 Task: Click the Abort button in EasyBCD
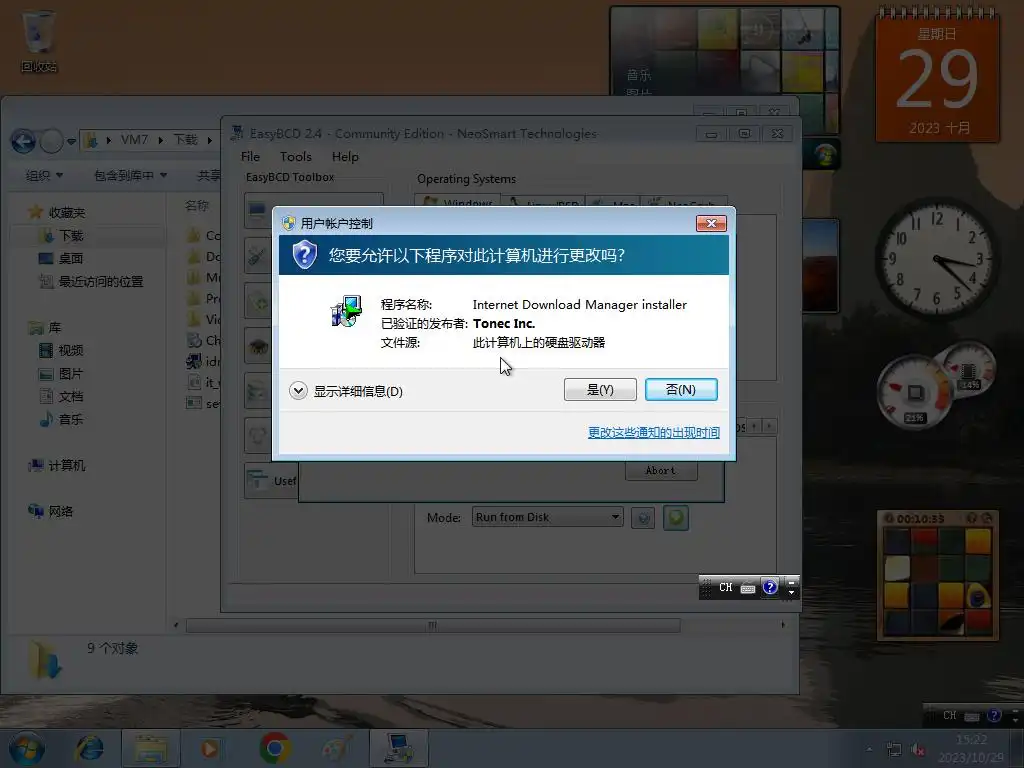click(x=661, y=471)
